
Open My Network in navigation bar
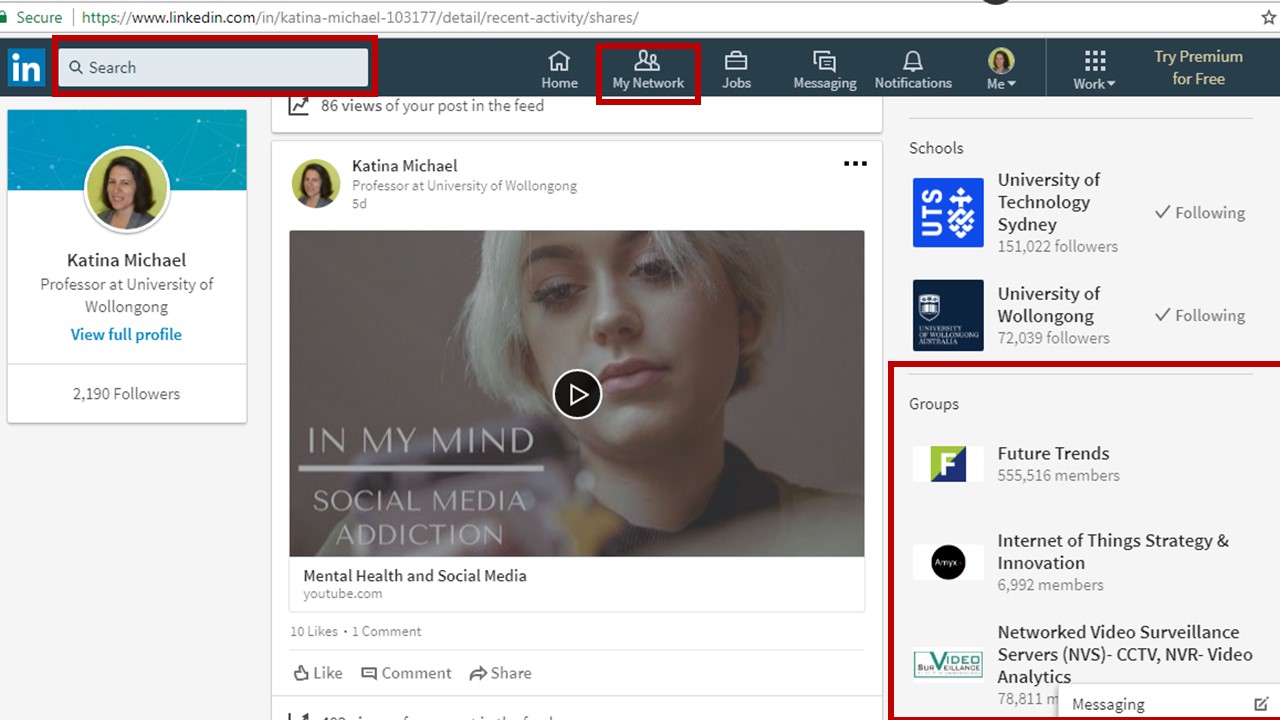tap(648, 70)
